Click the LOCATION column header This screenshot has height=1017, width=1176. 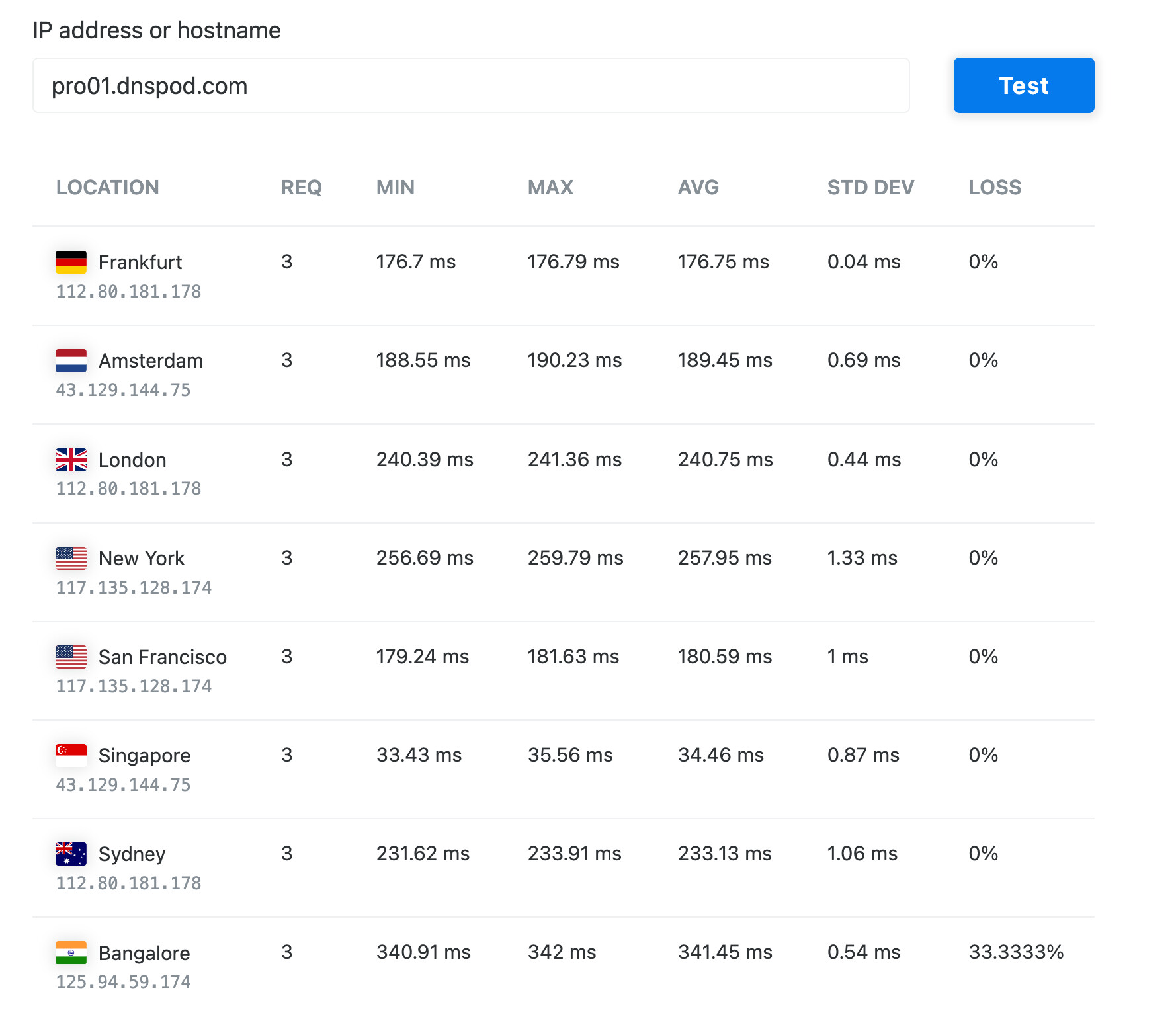[x=107, y=188]
